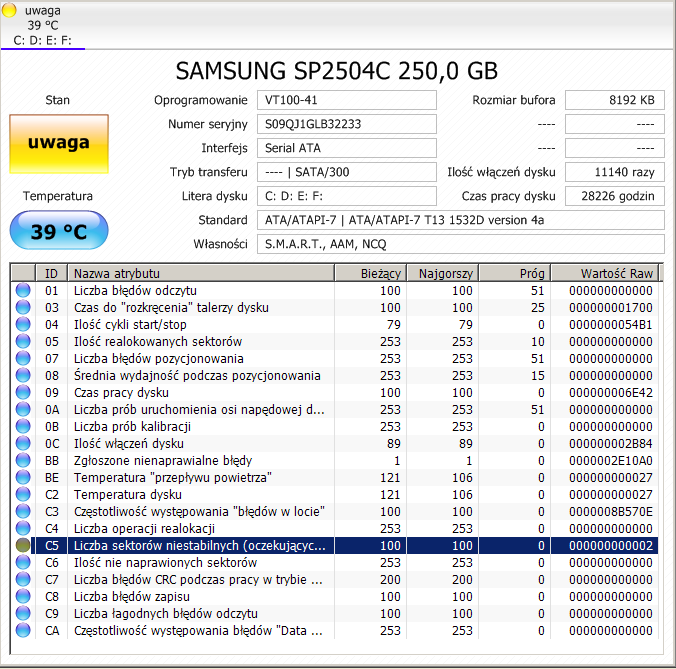Click the status orb beside attribute 08
Screen dimensions: 676x669
point(23,375)
